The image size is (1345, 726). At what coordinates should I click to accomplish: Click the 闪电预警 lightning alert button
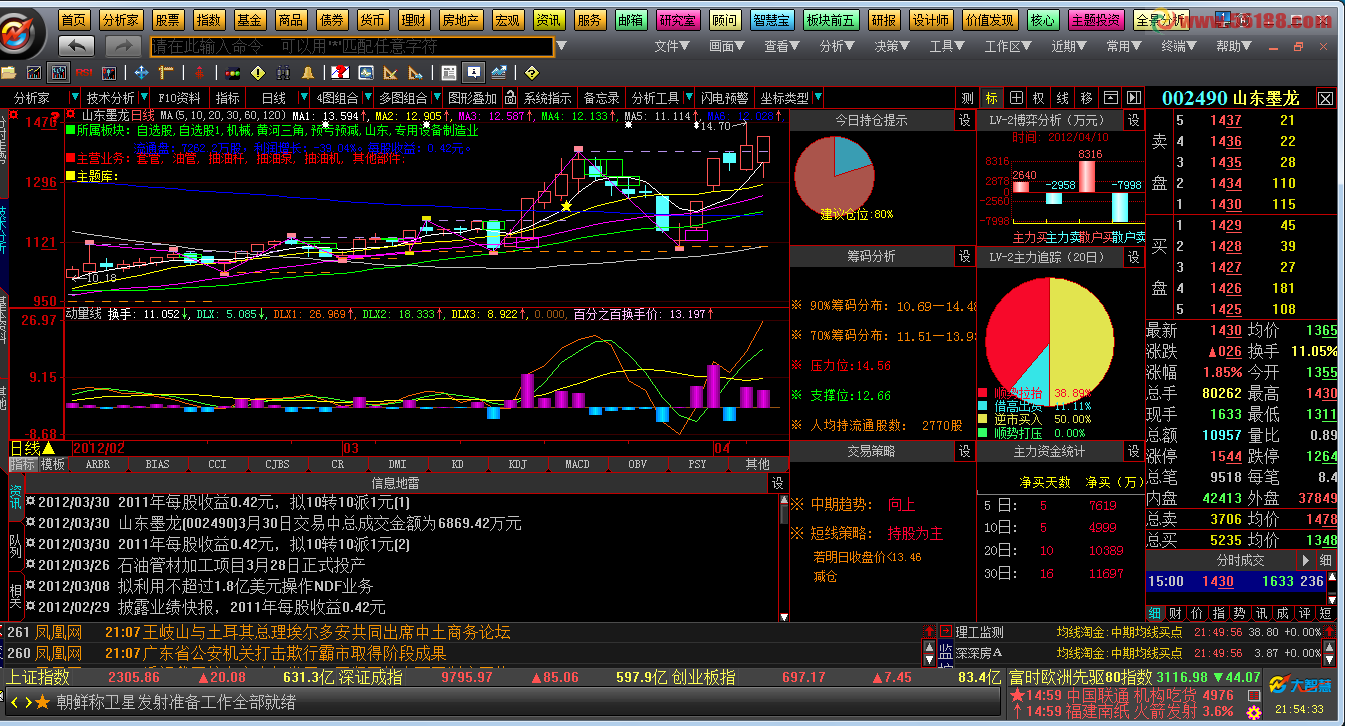(x=725, y=98)
